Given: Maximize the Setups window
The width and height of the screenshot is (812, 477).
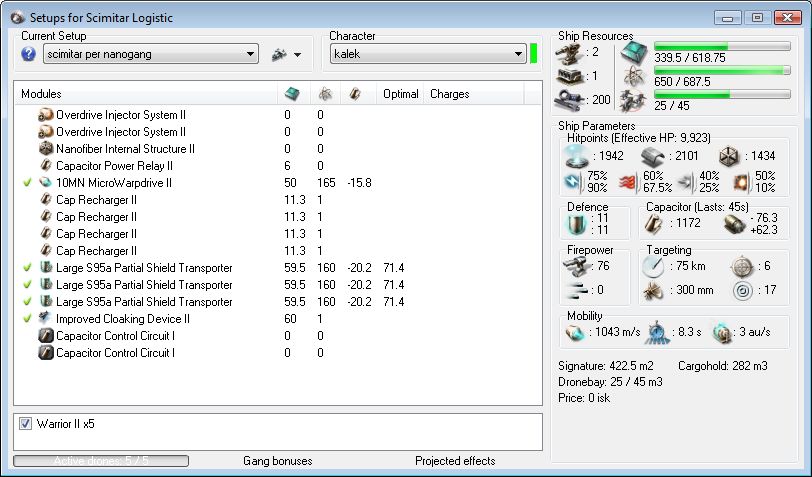Looking at the screenshot, I should click(758, 18).
